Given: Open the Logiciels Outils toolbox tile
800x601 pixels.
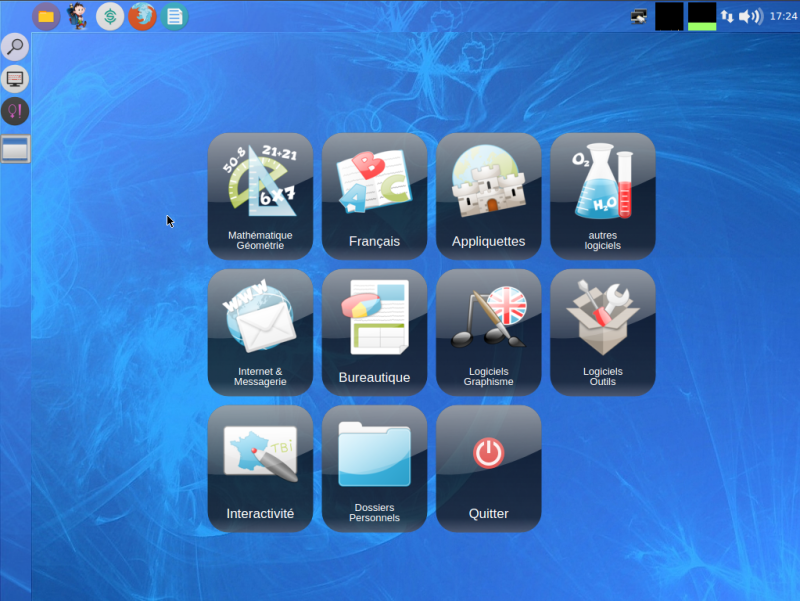Looking at the screenshot, I should coord(603,333).
